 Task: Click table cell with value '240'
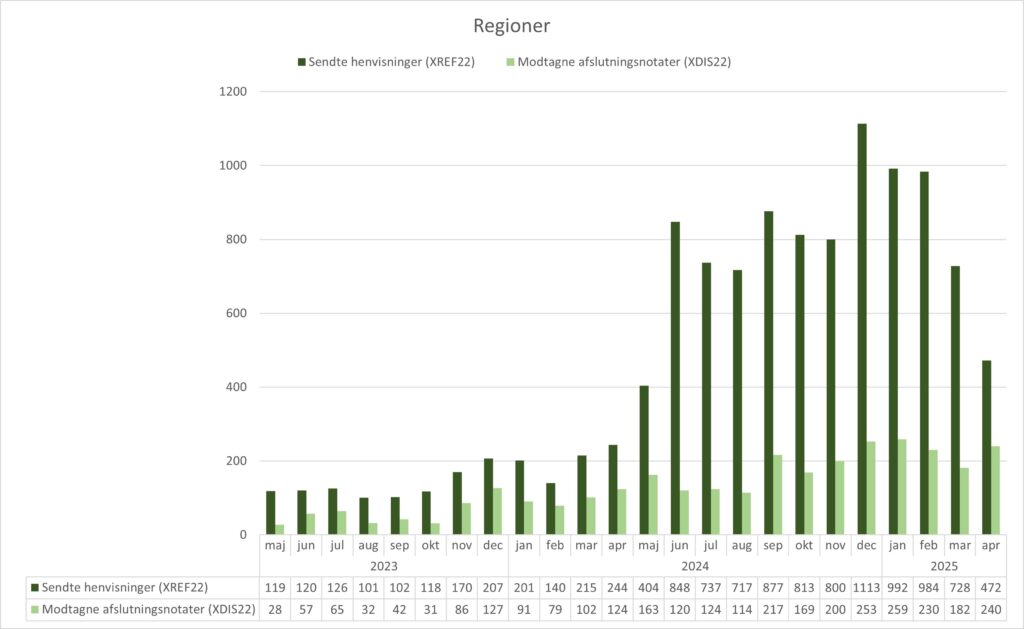(x=991, y=609)
